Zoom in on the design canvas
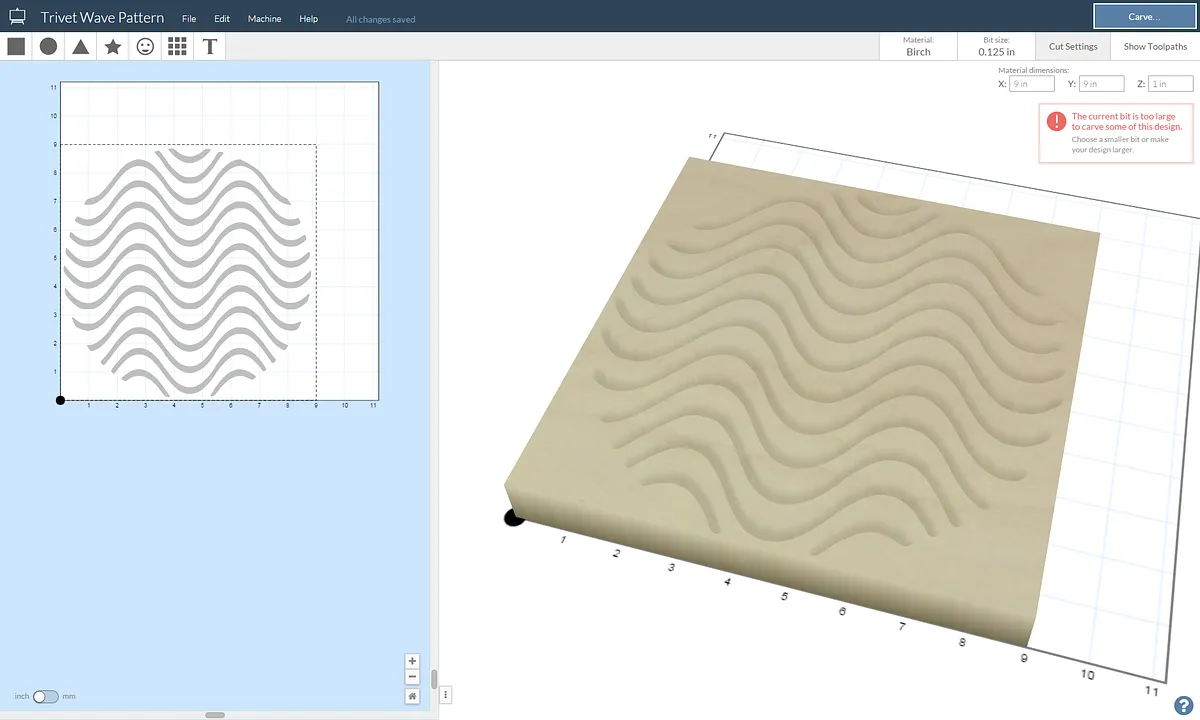The width and height of the screenshot is (1200, 720). pos(412,661)
